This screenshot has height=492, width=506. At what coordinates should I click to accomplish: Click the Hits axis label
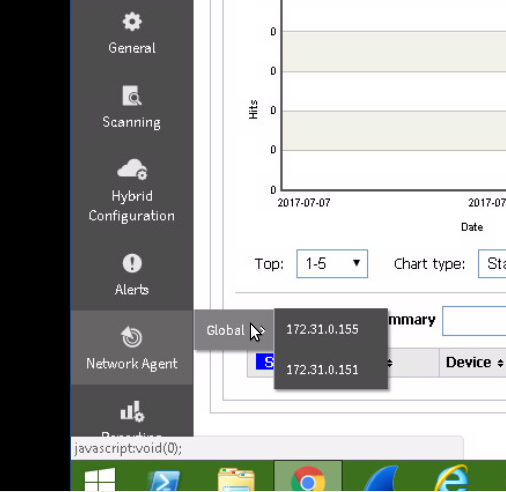point(253,109)
